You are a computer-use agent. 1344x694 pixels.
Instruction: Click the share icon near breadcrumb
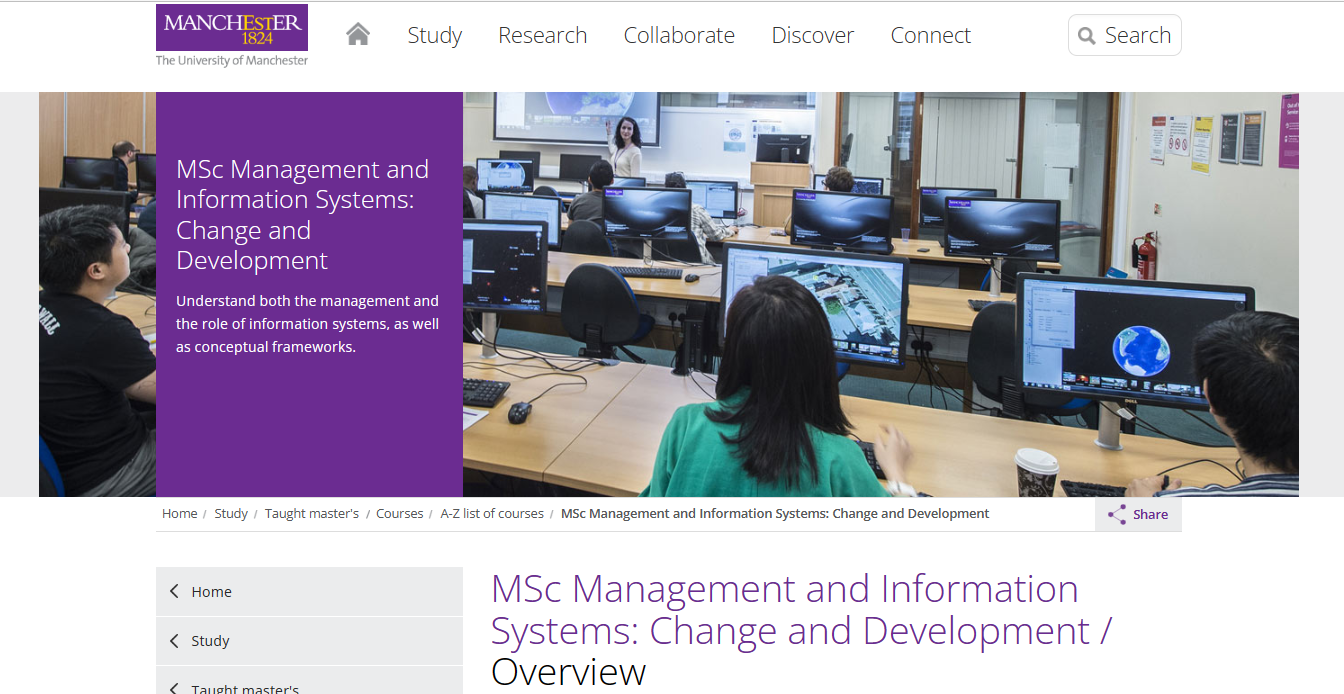(1116, 515)
